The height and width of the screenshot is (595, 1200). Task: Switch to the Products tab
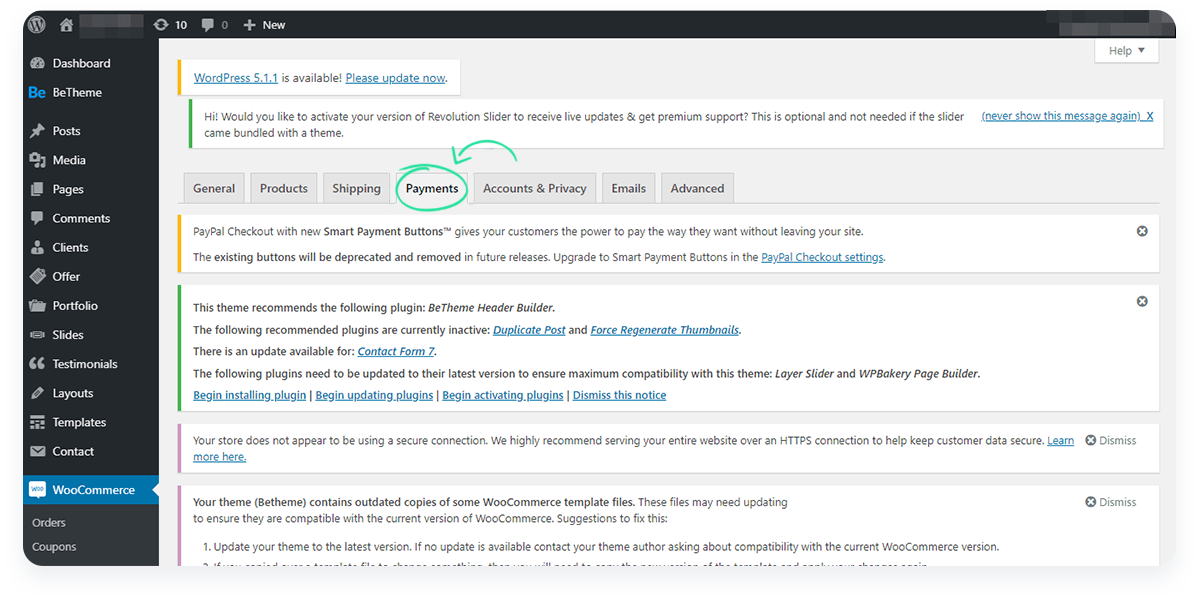tap(284, 188)
